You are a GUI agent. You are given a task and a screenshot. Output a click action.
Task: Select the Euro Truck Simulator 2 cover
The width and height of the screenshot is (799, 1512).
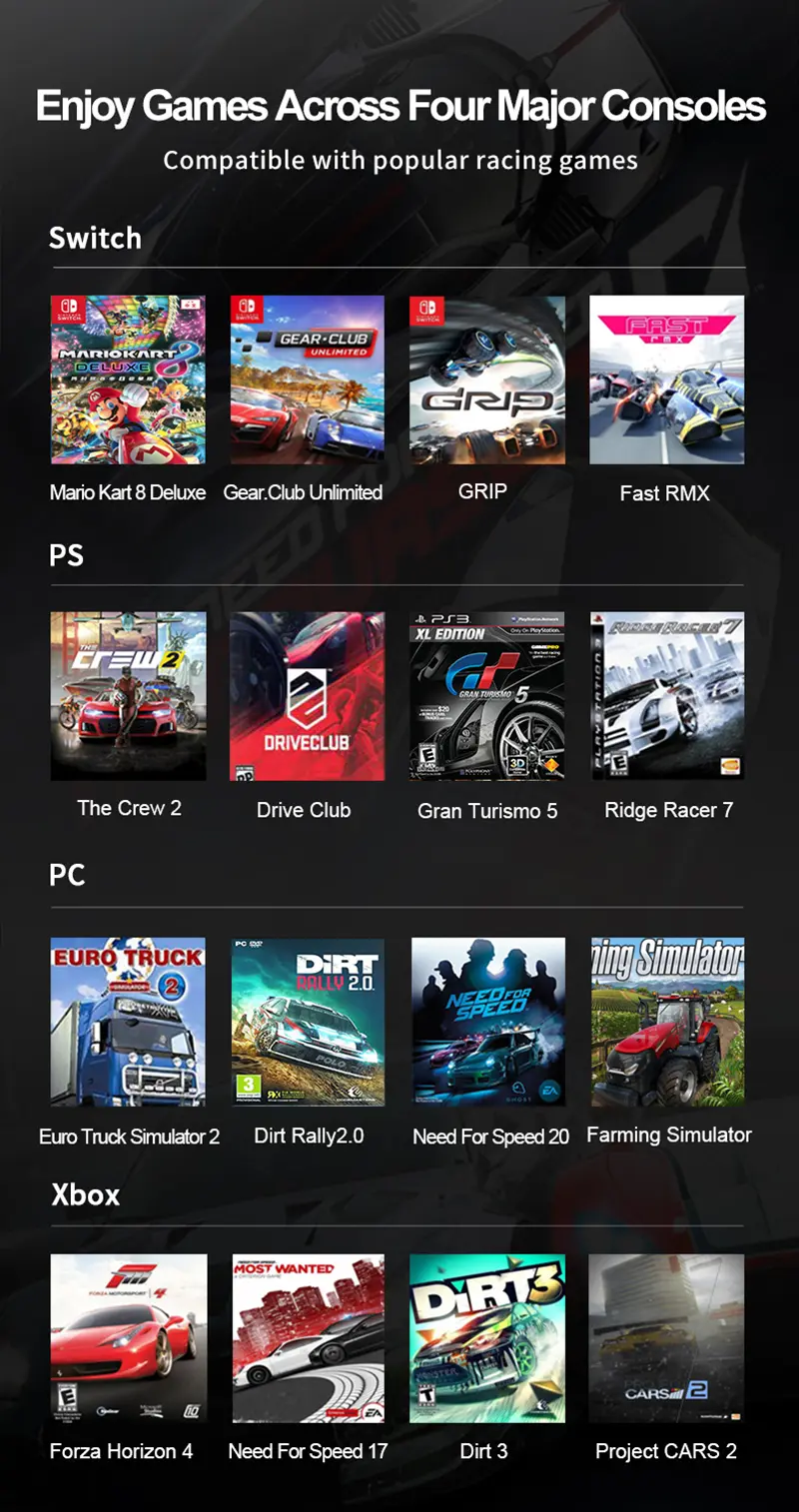128,1022
